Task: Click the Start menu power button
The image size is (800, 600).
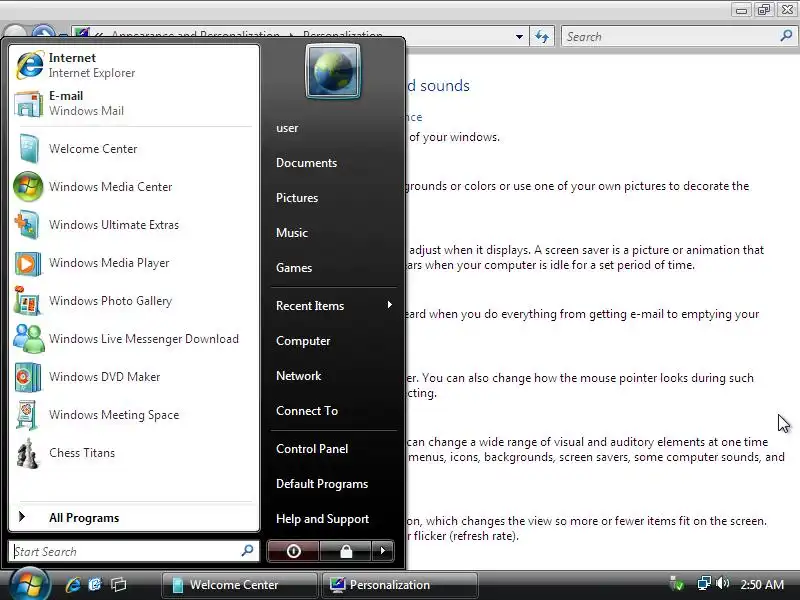Action: coord(293,551)
